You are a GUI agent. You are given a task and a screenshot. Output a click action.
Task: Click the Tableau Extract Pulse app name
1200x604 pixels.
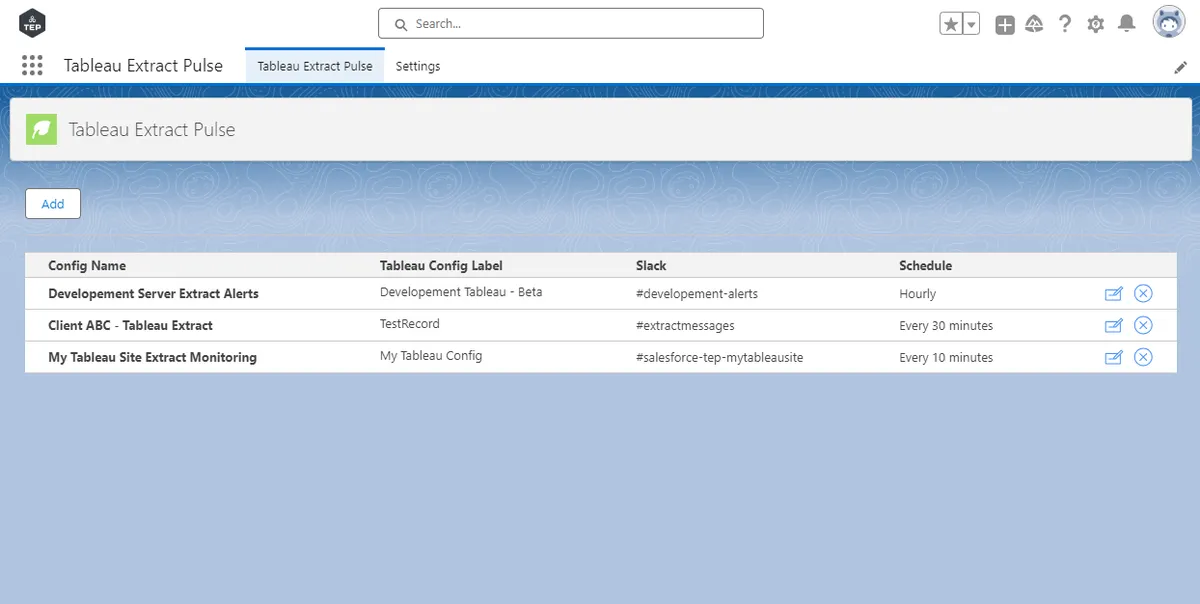coord(144,66)
